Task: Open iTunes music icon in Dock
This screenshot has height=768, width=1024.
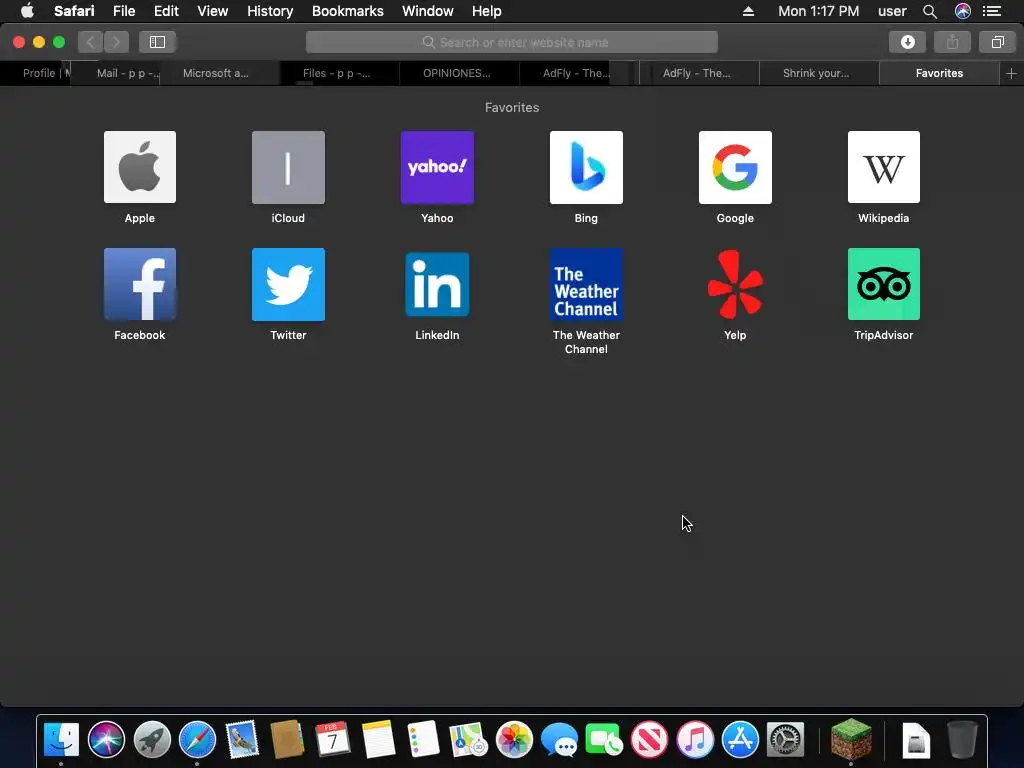Action: tap(695, 739)
